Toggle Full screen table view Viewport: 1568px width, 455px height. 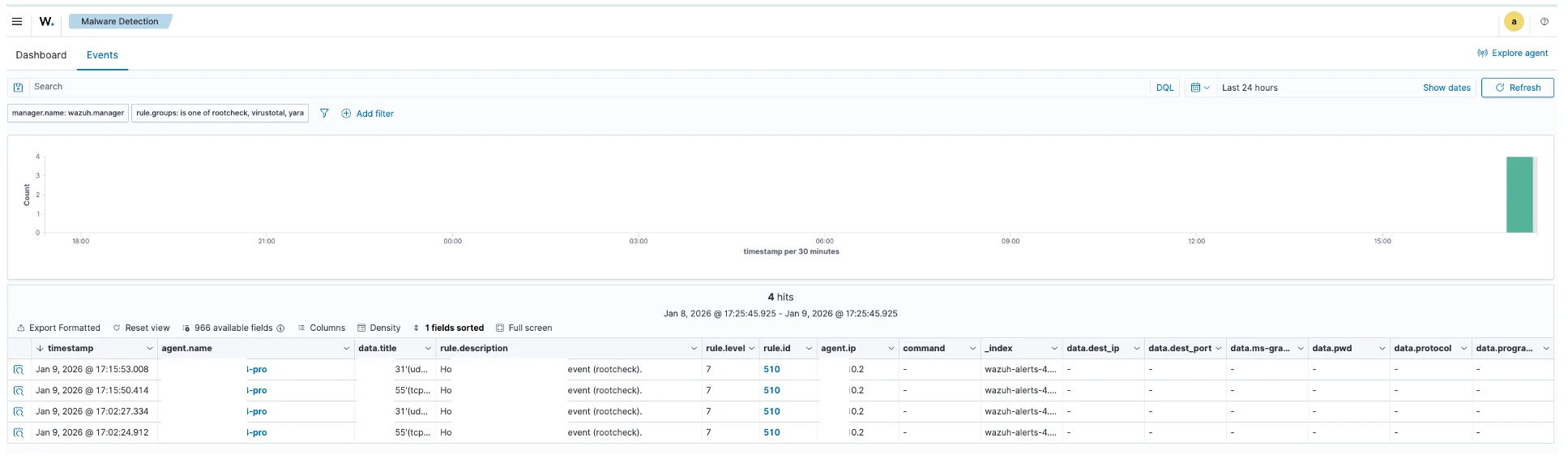(x=523, y=328)
